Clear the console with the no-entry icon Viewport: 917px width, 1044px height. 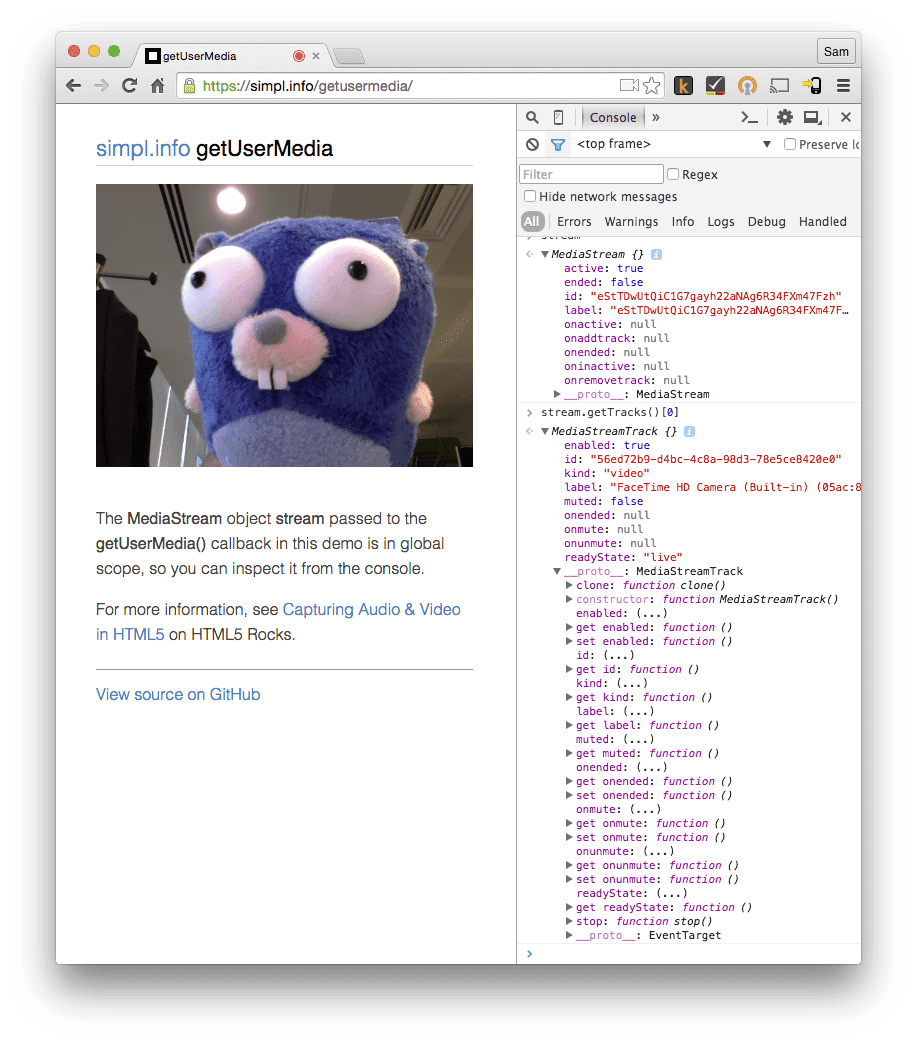pyautogui.click(x=530, y=143)
